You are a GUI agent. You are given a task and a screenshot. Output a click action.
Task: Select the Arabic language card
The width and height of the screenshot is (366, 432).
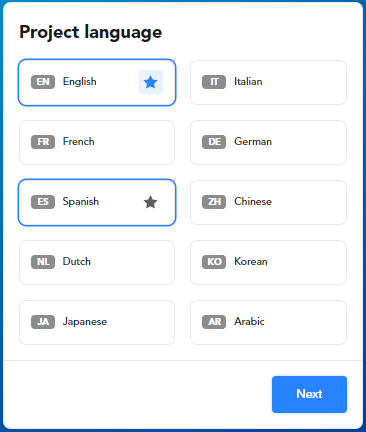pos(268,322)
